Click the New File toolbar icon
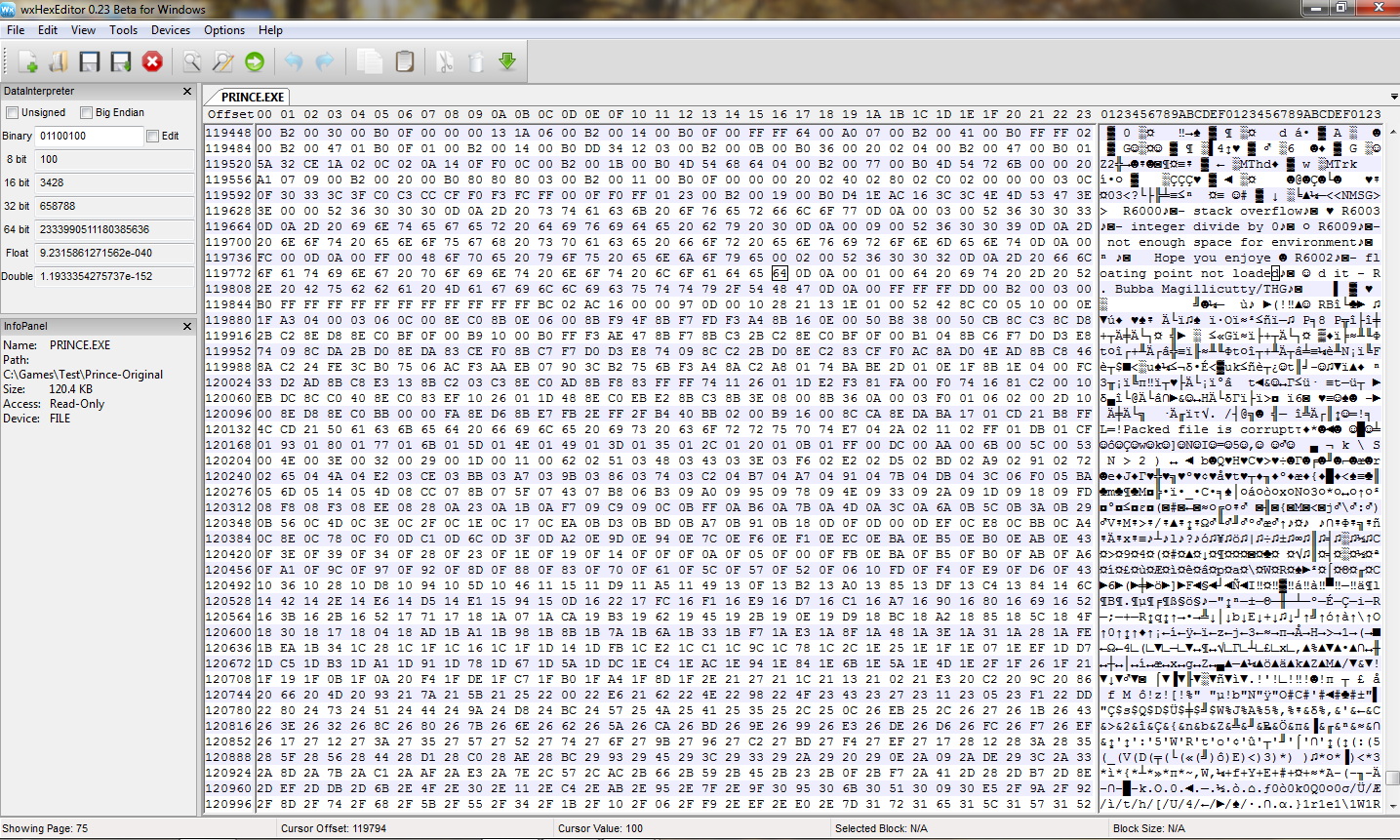 [x=27, y=62]
